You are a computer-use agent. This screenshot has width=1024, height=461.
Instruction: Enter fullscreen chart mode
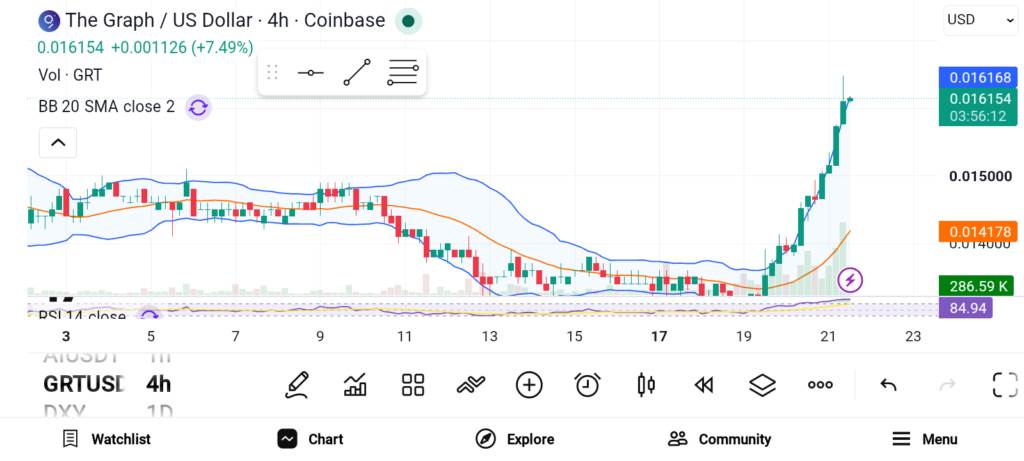coord(1005,385)
